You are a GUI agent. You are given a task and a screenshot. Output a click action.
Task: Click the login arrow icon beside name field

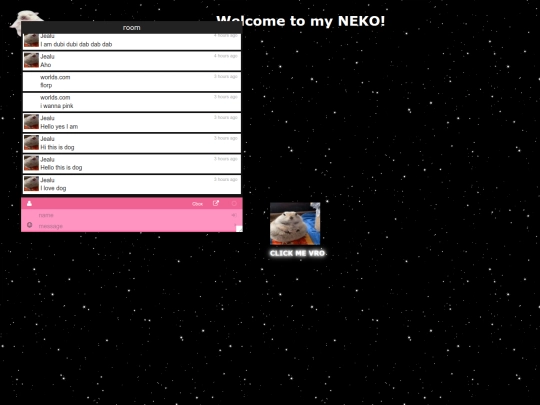click(234, 215)
